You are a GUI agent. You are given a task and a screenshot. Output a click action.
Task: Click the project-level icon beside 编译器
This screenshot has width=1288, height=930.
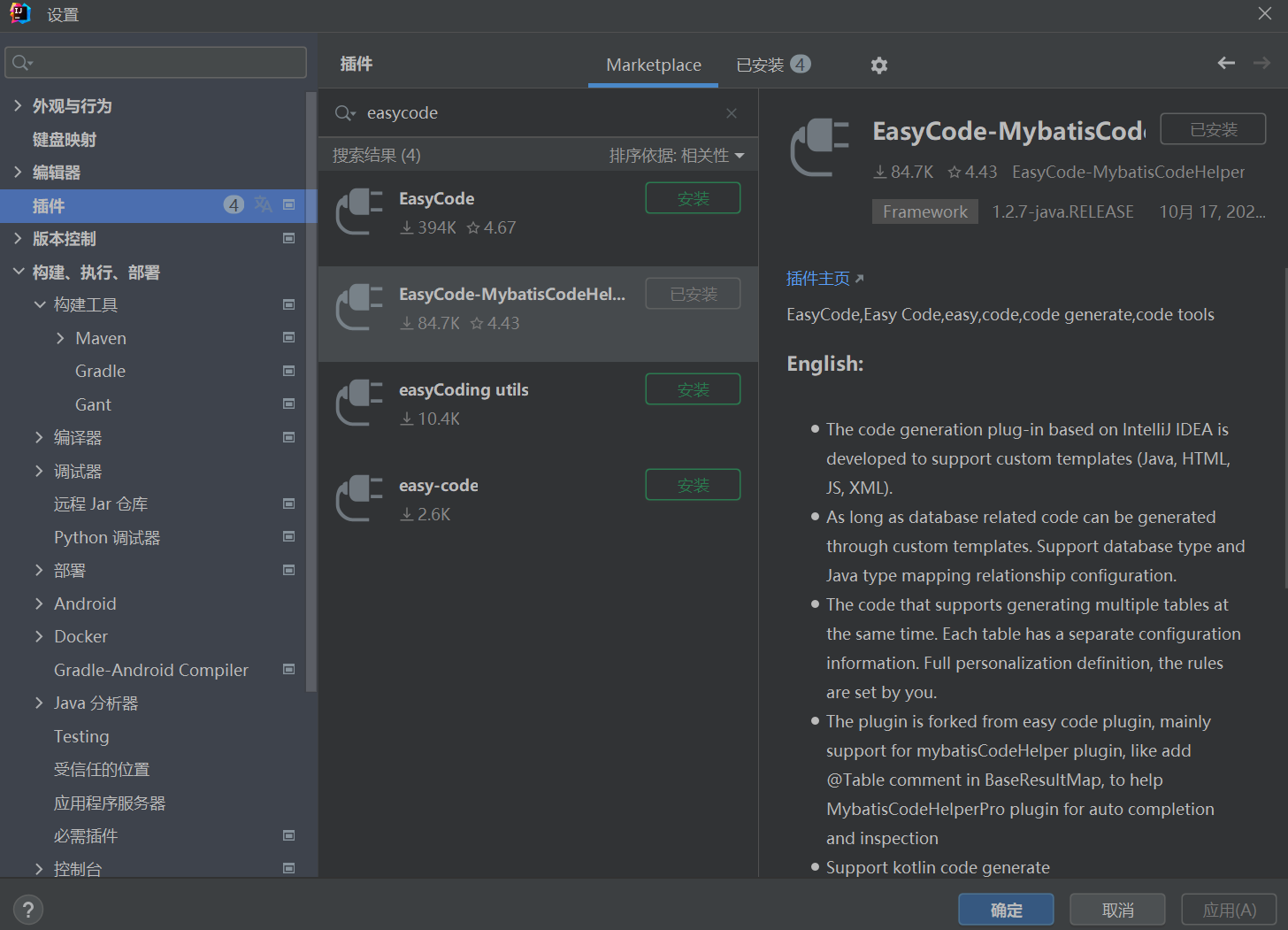coord(288,437)
